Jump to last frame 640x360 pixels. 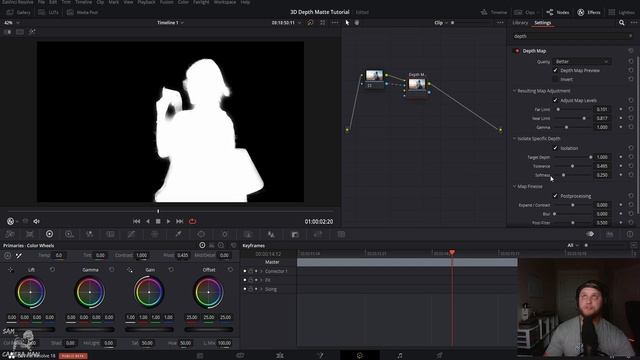(x=180, y=221)
